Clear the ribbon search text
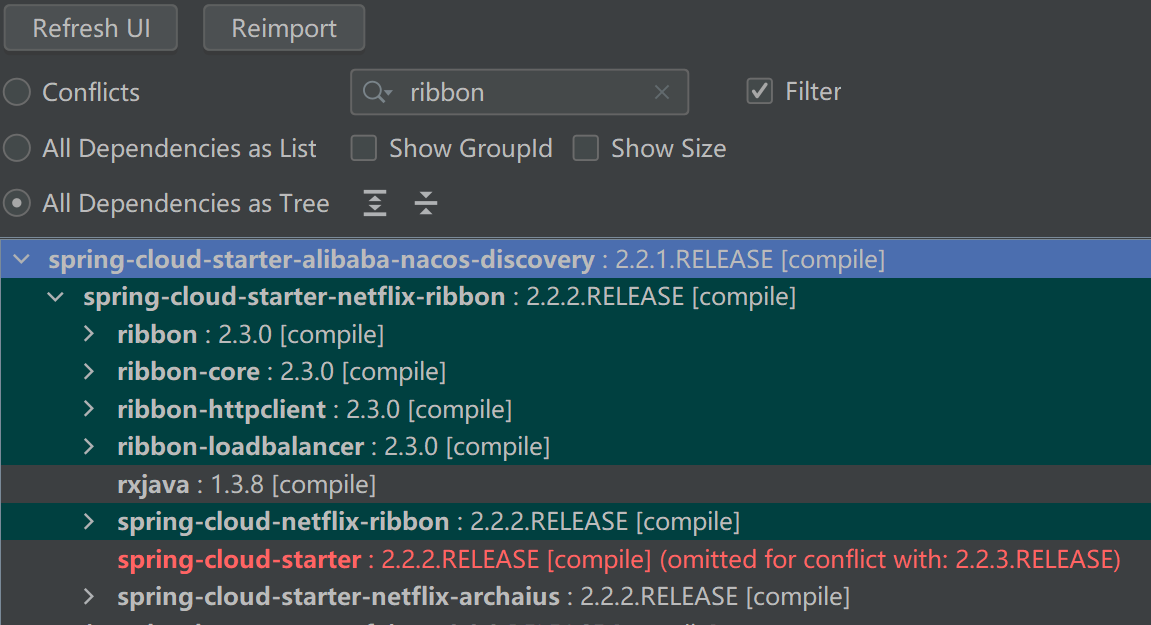The image size is (1151, 625). [x=661, y=92]
